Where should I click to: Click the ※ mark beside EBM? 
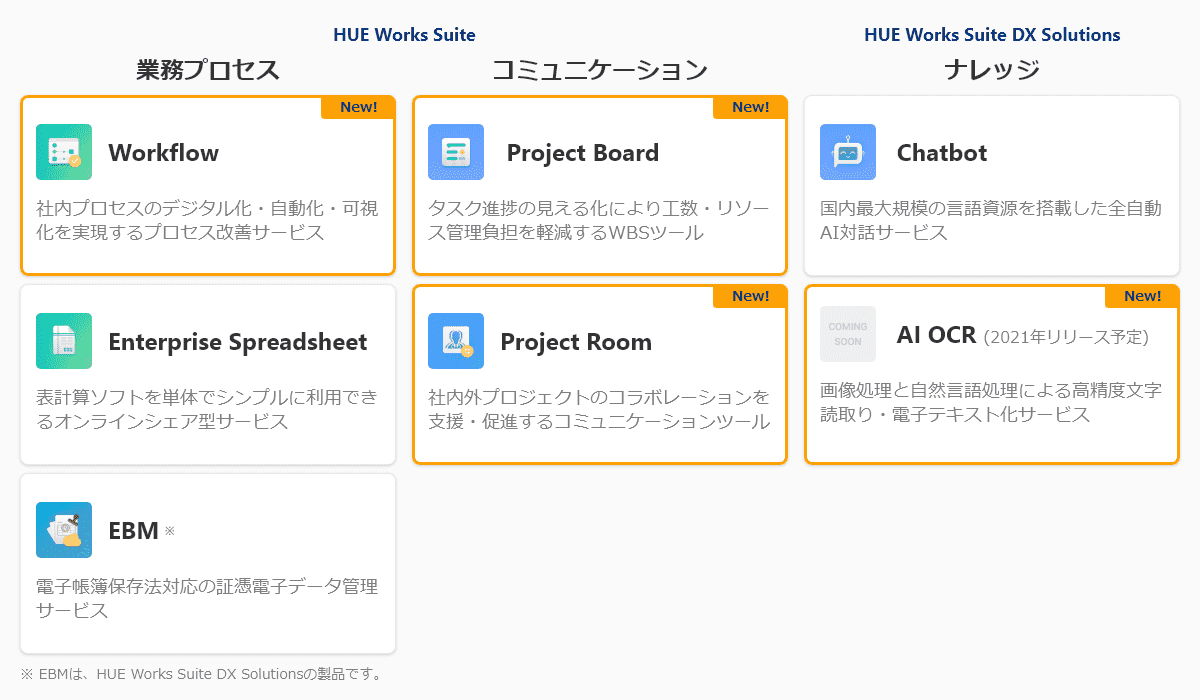pyautogui.click(x=169, y=531)
